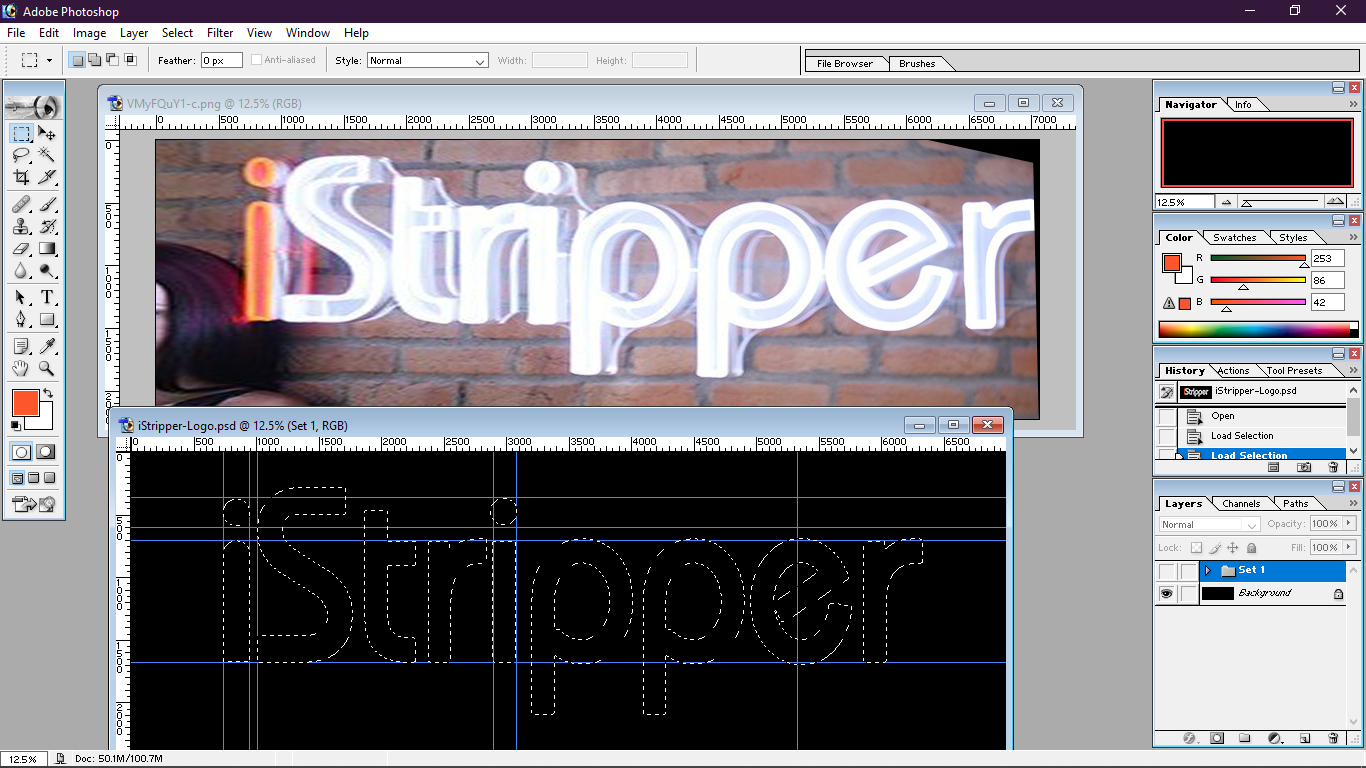Image resolution: width=1366 pixels, height=768 pixels.
Task: Open the Opacity slider arrow in Layers
Action: coord(1348,524)
